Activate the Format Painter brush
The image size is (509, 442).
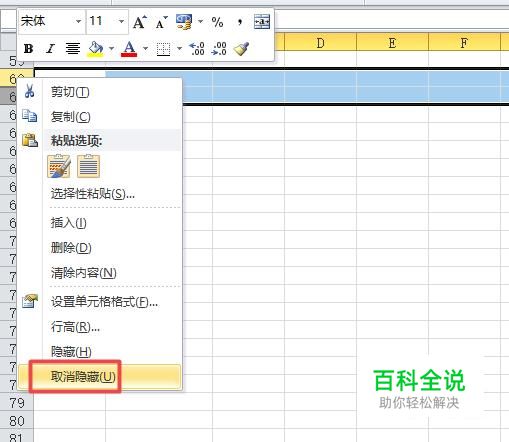pyautogui.click(x=241, y=49)
